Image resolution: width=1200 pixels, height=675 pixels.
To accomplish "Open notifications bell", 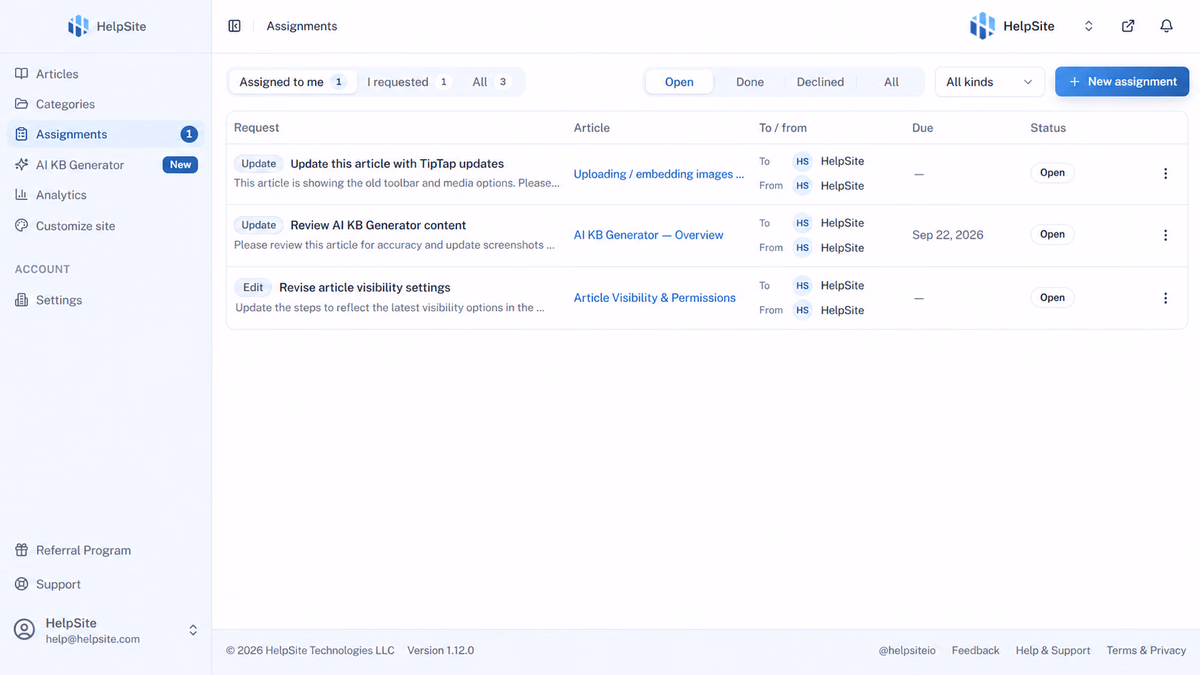I will coord(1166,26).
